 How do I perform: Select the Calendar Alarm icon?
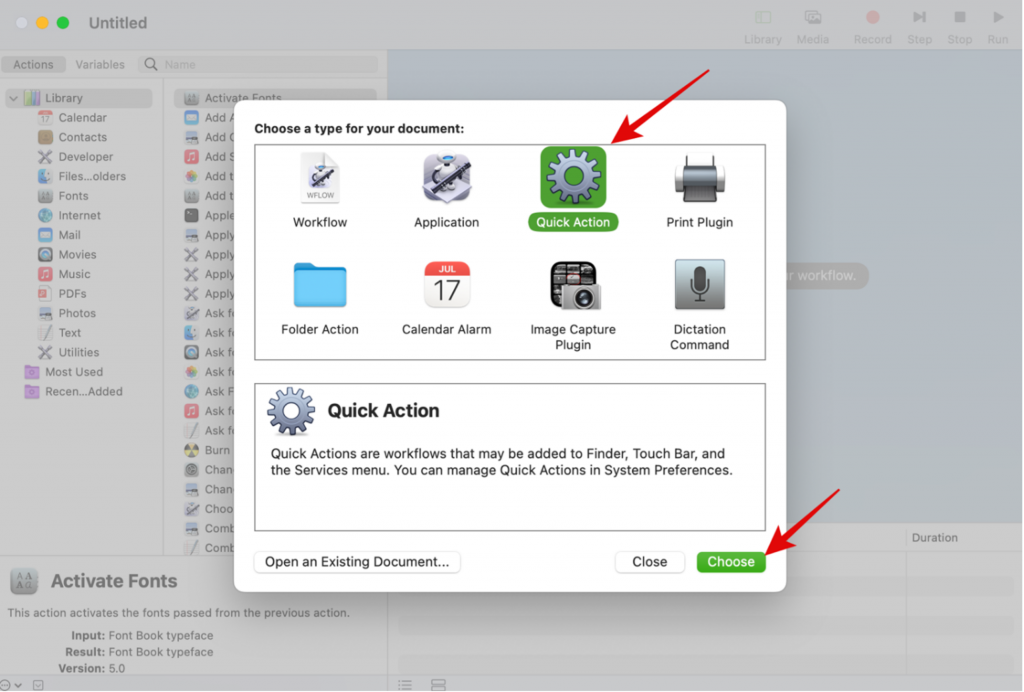point(446,286)
